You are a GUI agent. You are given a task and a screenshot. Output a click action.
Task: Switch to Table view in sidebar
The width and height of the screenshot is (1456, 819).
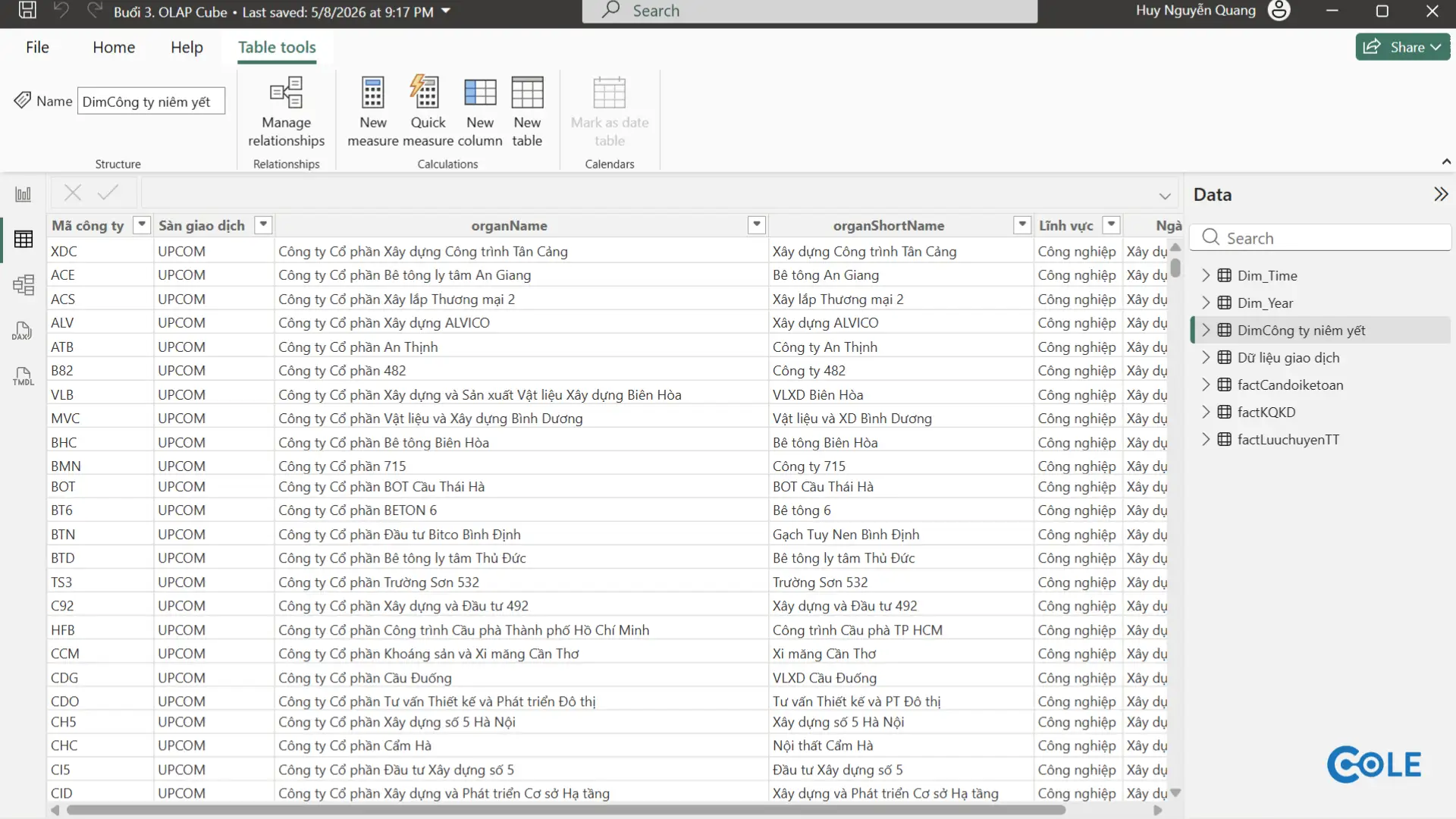(24, 239)
